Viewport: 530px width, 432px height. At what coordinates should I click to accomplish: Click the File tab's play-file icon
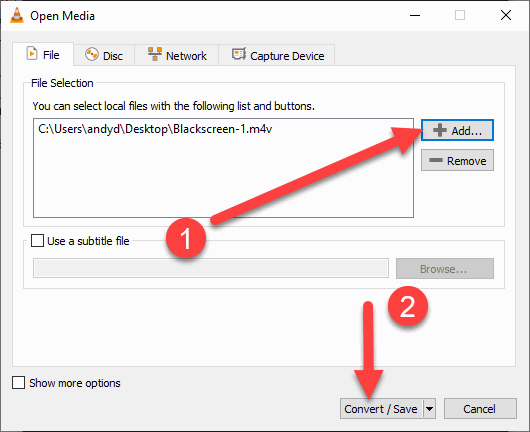(x=32, y=53)
